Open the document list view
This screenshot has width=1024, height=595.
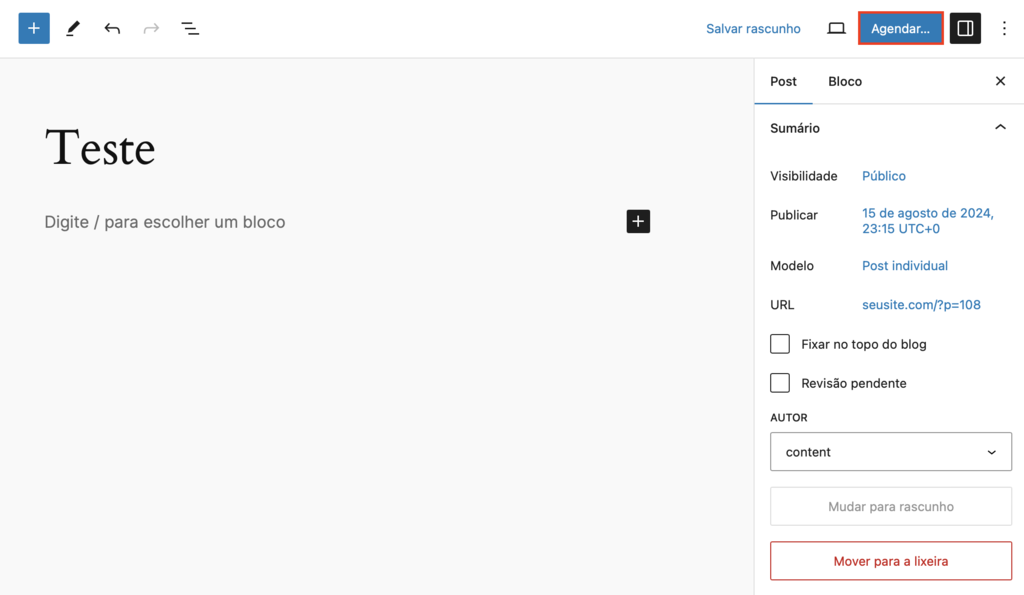click(189, 28)
